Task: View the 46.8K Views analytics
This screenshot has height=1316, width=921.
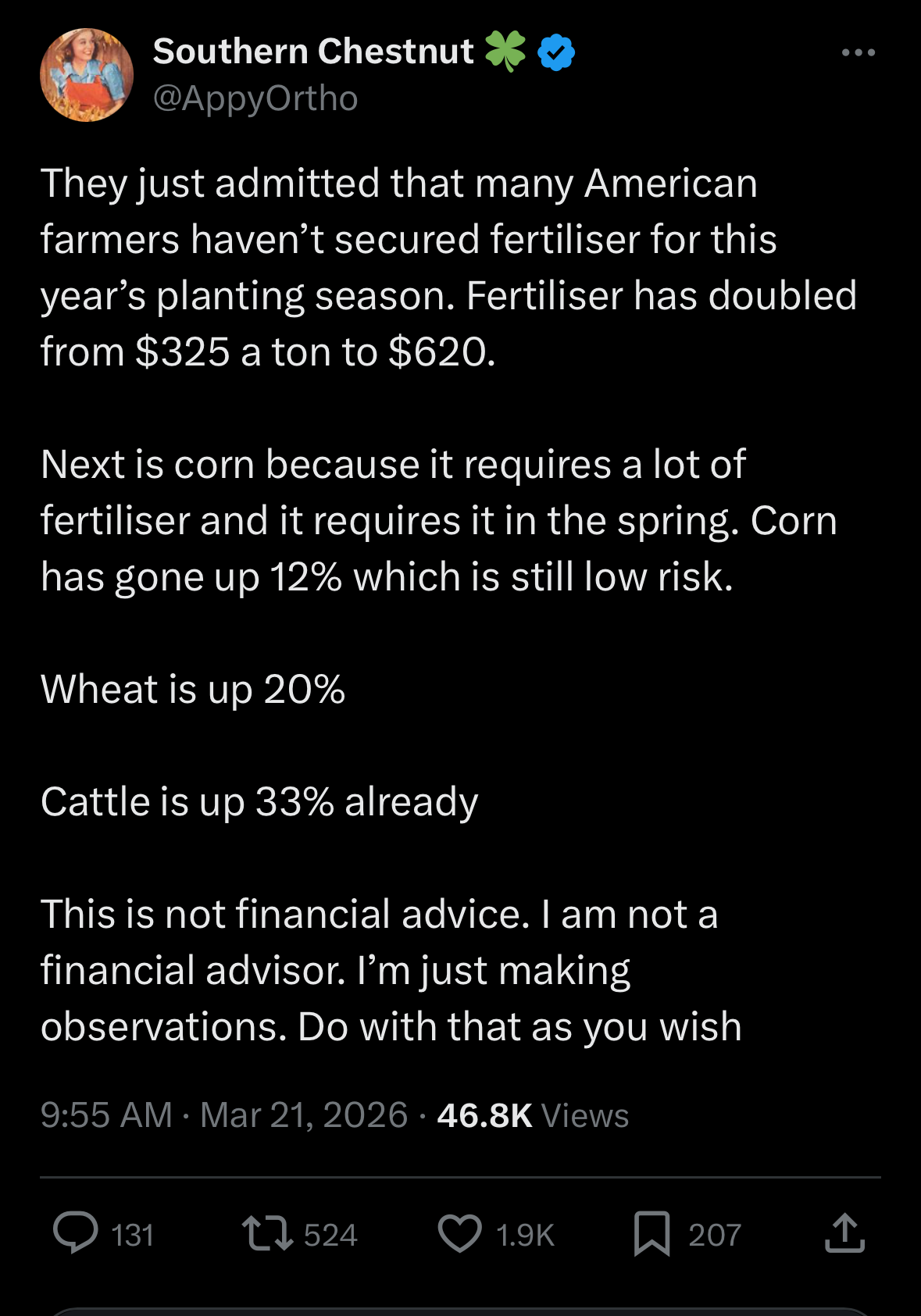Action: [x=533, y=1114]
